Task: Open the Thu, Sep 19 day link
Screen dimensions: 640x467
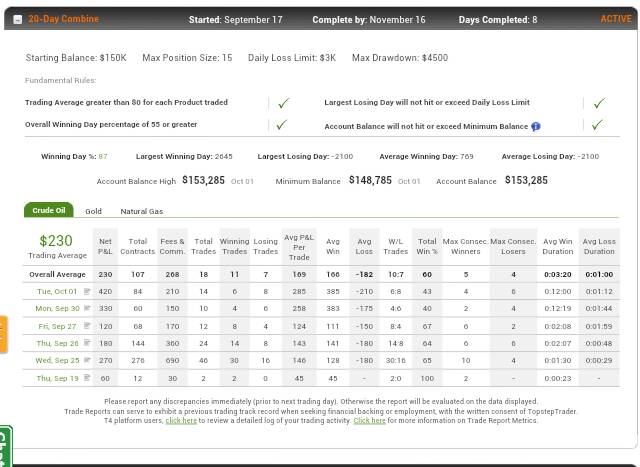Action: (x=57, y=378)
